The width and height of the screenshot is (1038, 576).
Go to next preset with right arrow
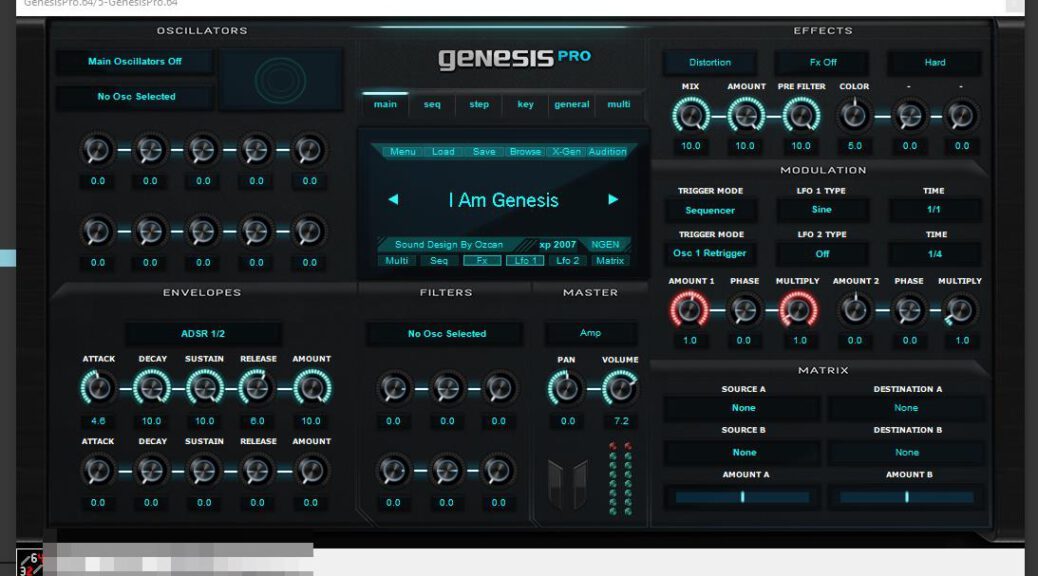(613, 199)
